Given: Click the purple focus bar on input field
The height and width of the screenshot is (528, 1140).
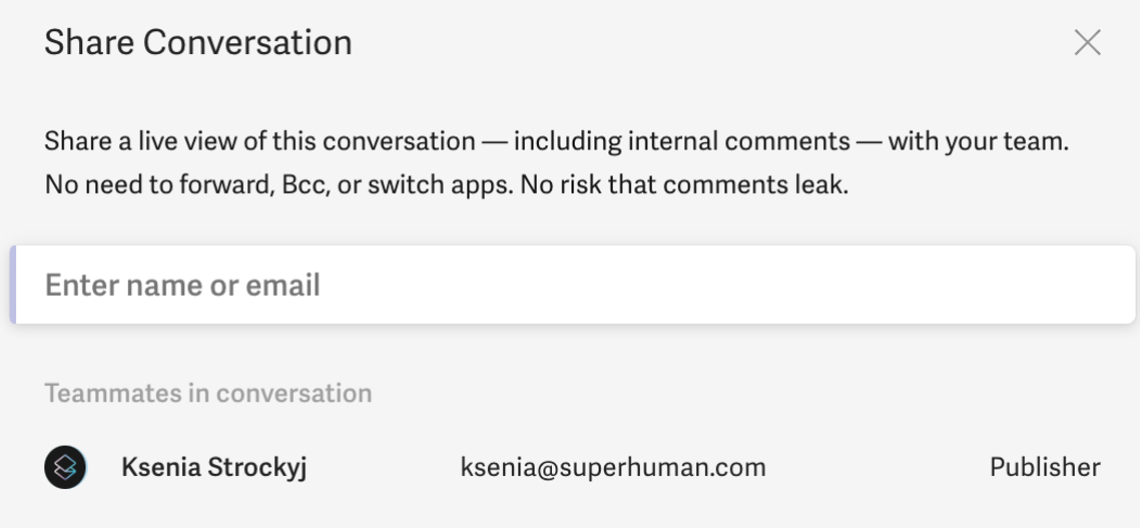Looking at the screenshot, I should tap(13, 285).
